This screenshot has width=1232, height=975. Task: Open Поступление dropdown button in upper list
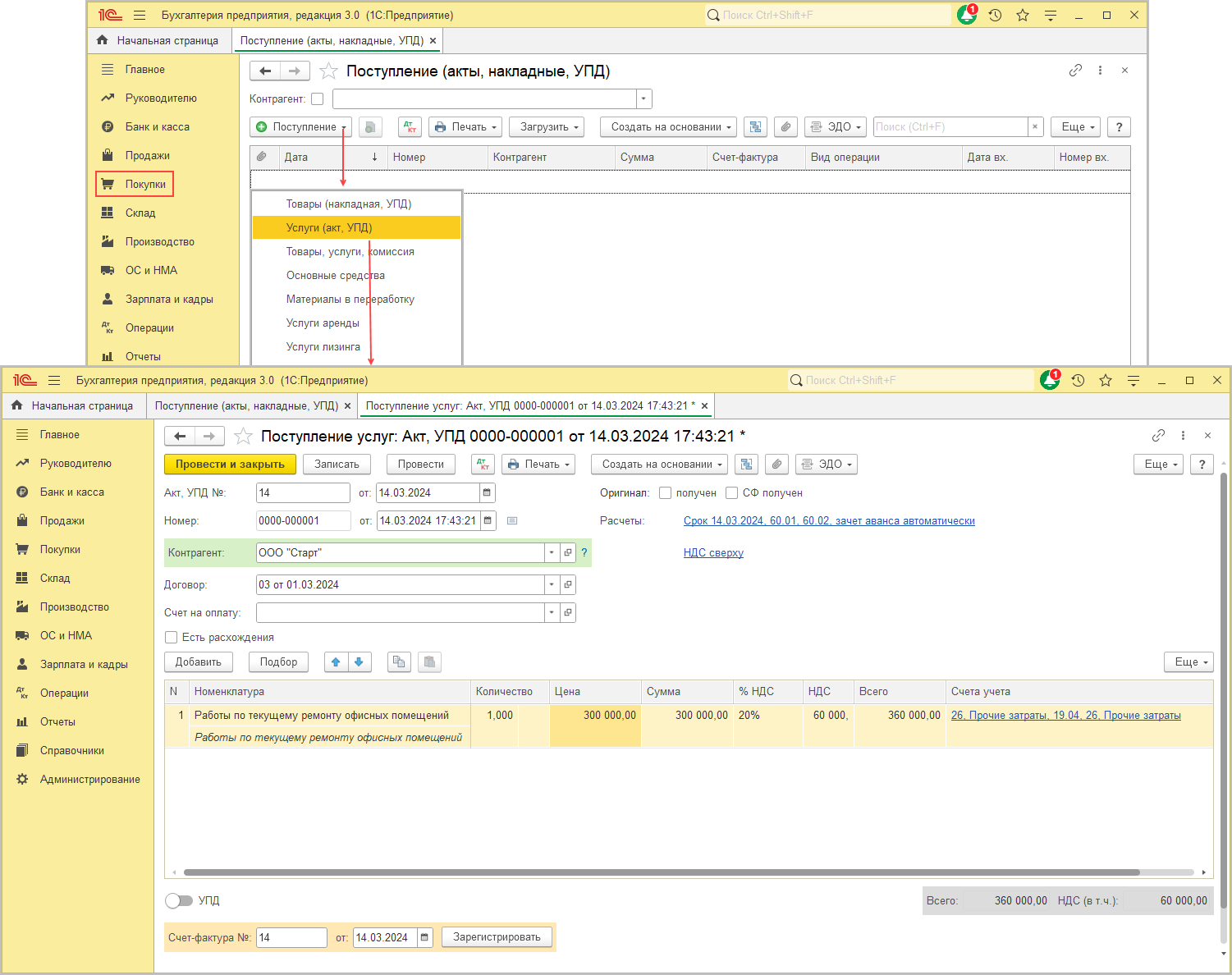[301, 127]
